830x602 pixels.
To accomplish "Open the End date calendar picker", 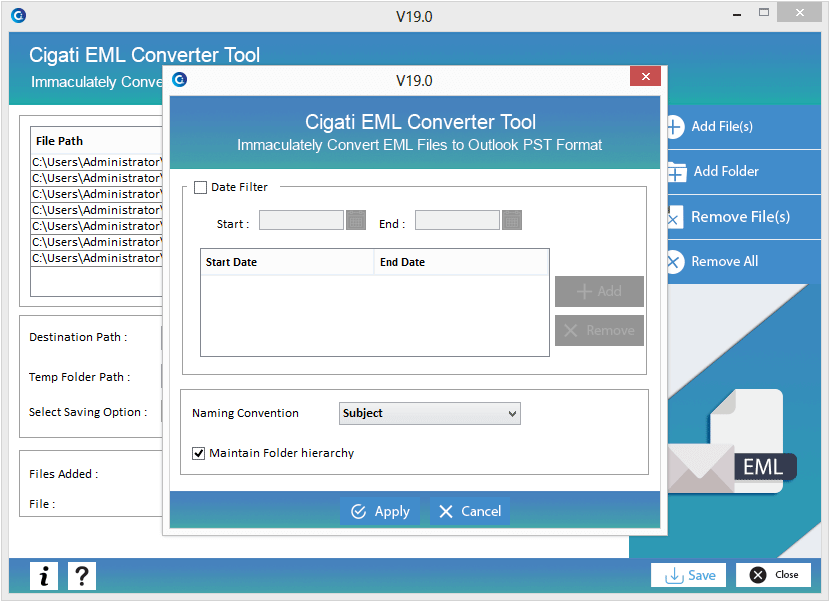I will click(x=512, y=220).
